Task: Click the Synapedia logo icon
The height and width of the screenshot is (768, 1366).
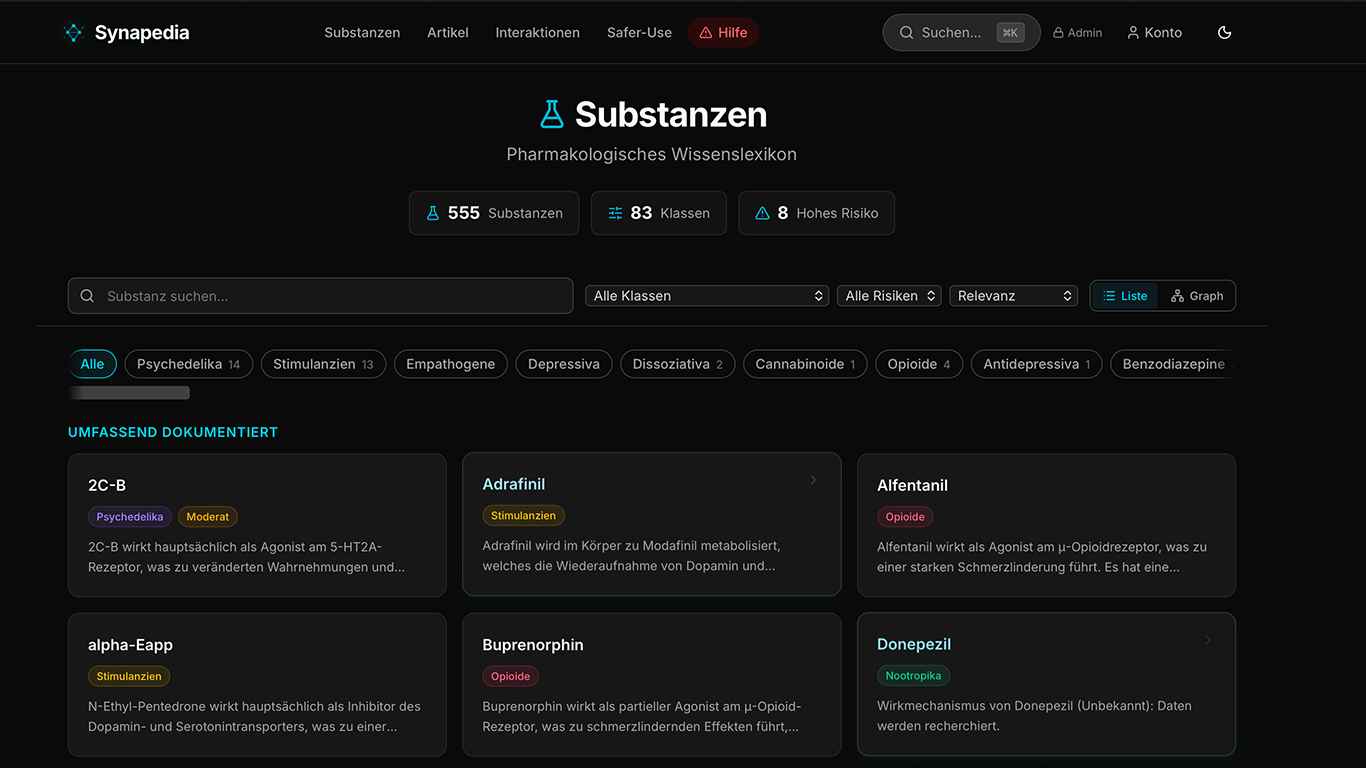Action: point(73,32)
